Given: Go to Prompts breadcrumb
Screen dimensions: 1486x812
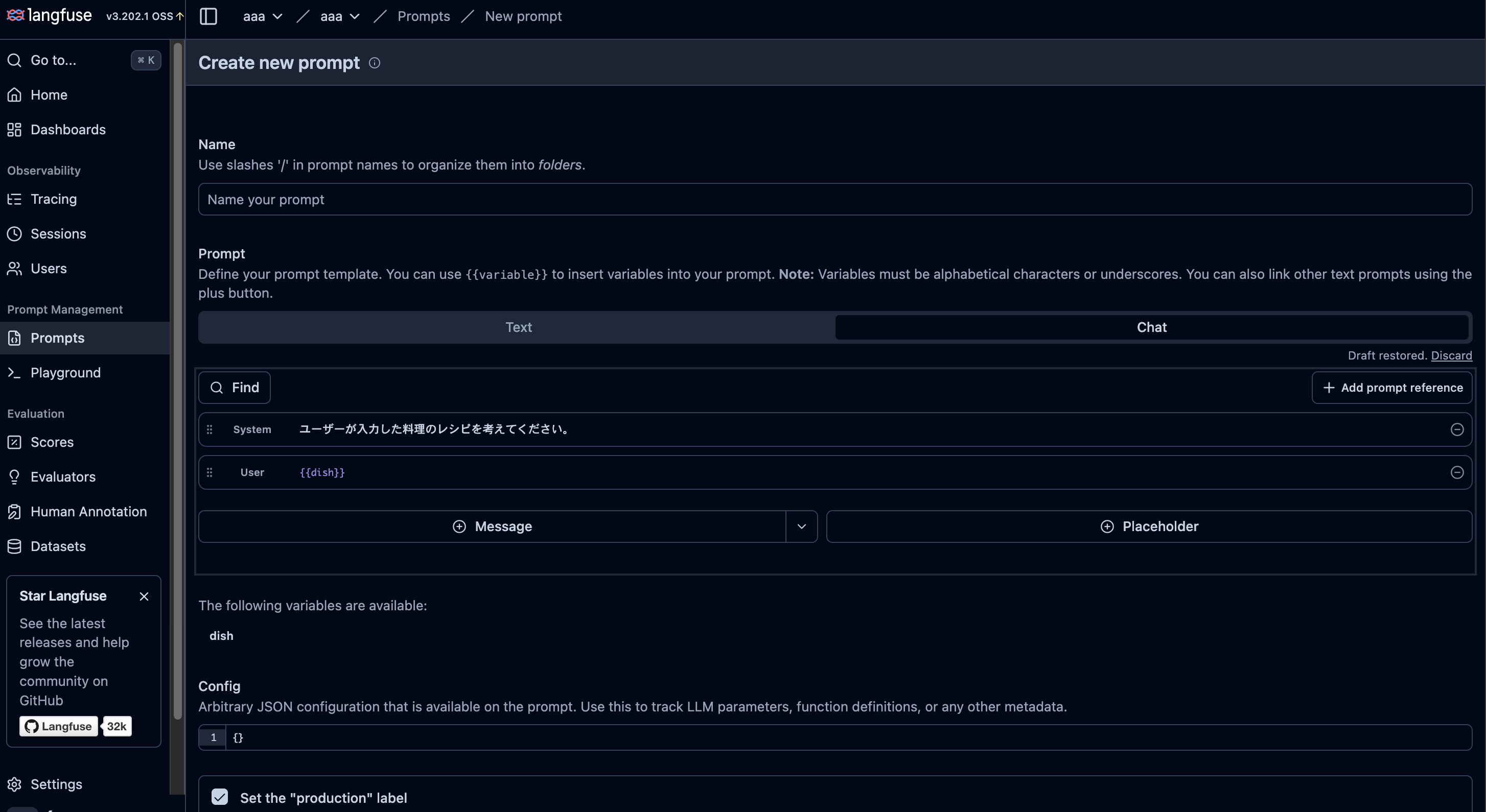Looking at the screenshot, I should pos(424,16).
